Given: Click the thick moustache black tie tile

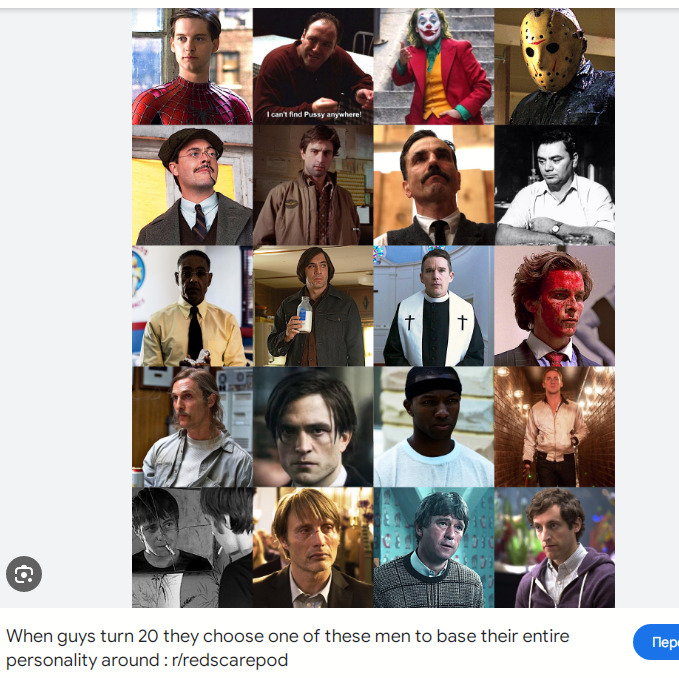Looking at the screenshot, I should pos(434,185).
